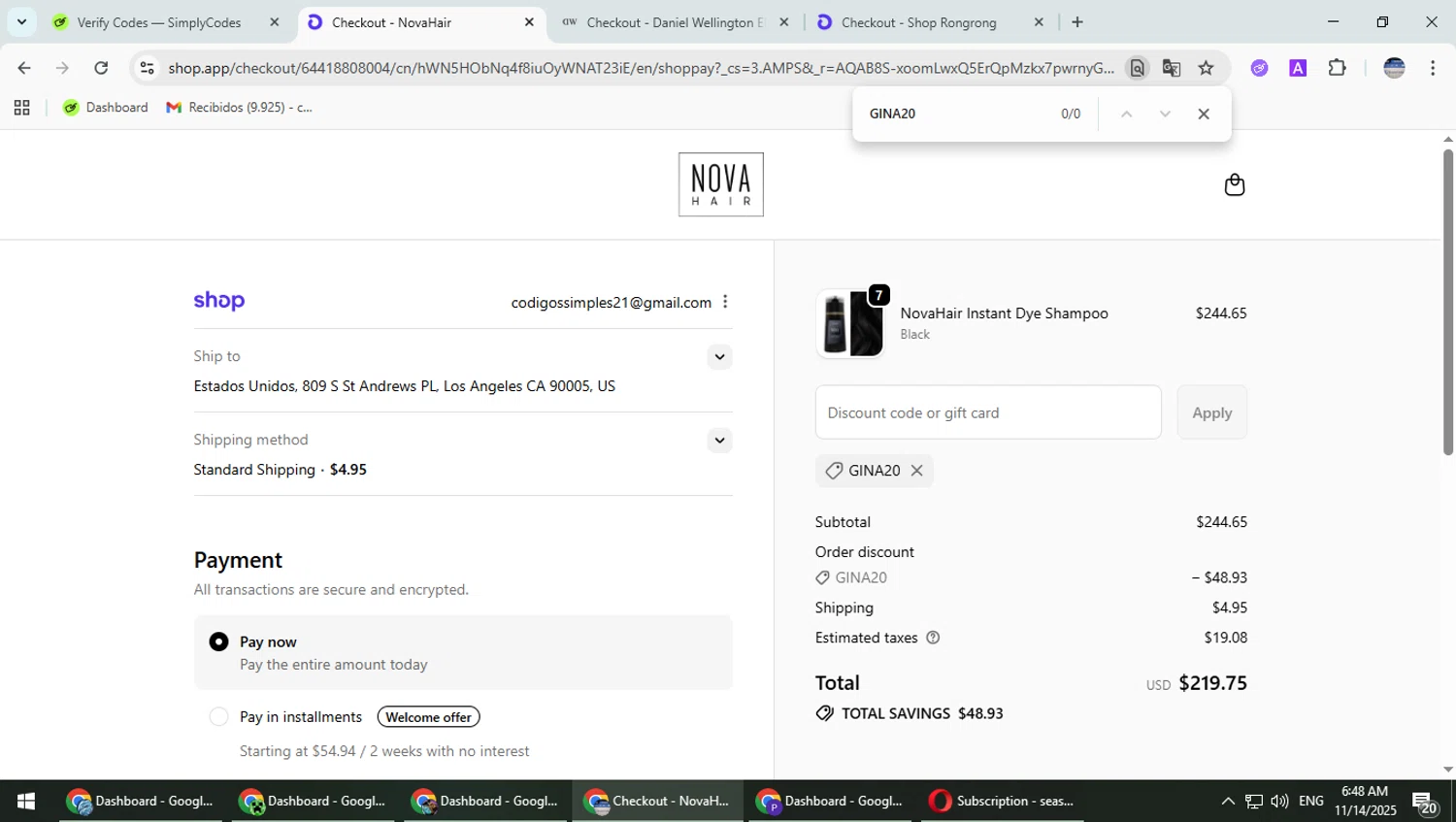Click the Shop Pay logo
Viewport: 1456px width, 822px height.
(219, 301)
